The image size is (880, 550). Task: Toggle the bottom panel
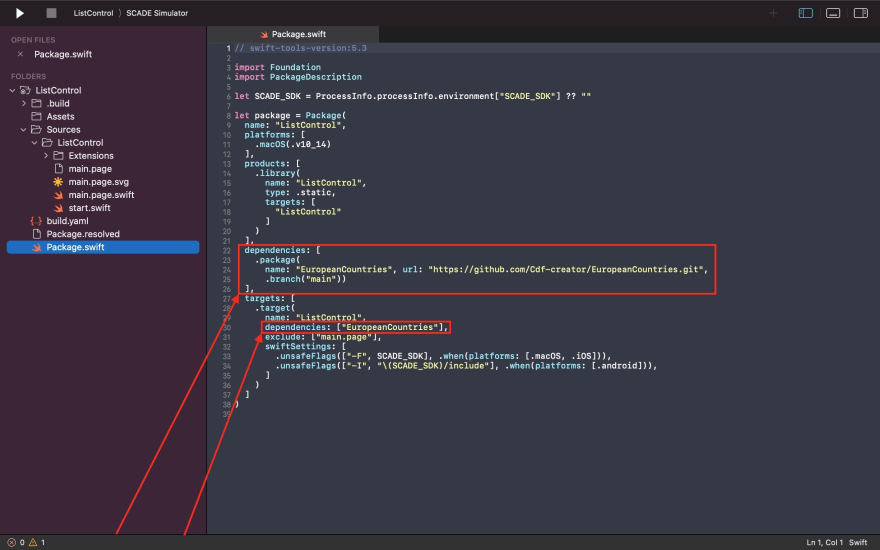point(833,13)
